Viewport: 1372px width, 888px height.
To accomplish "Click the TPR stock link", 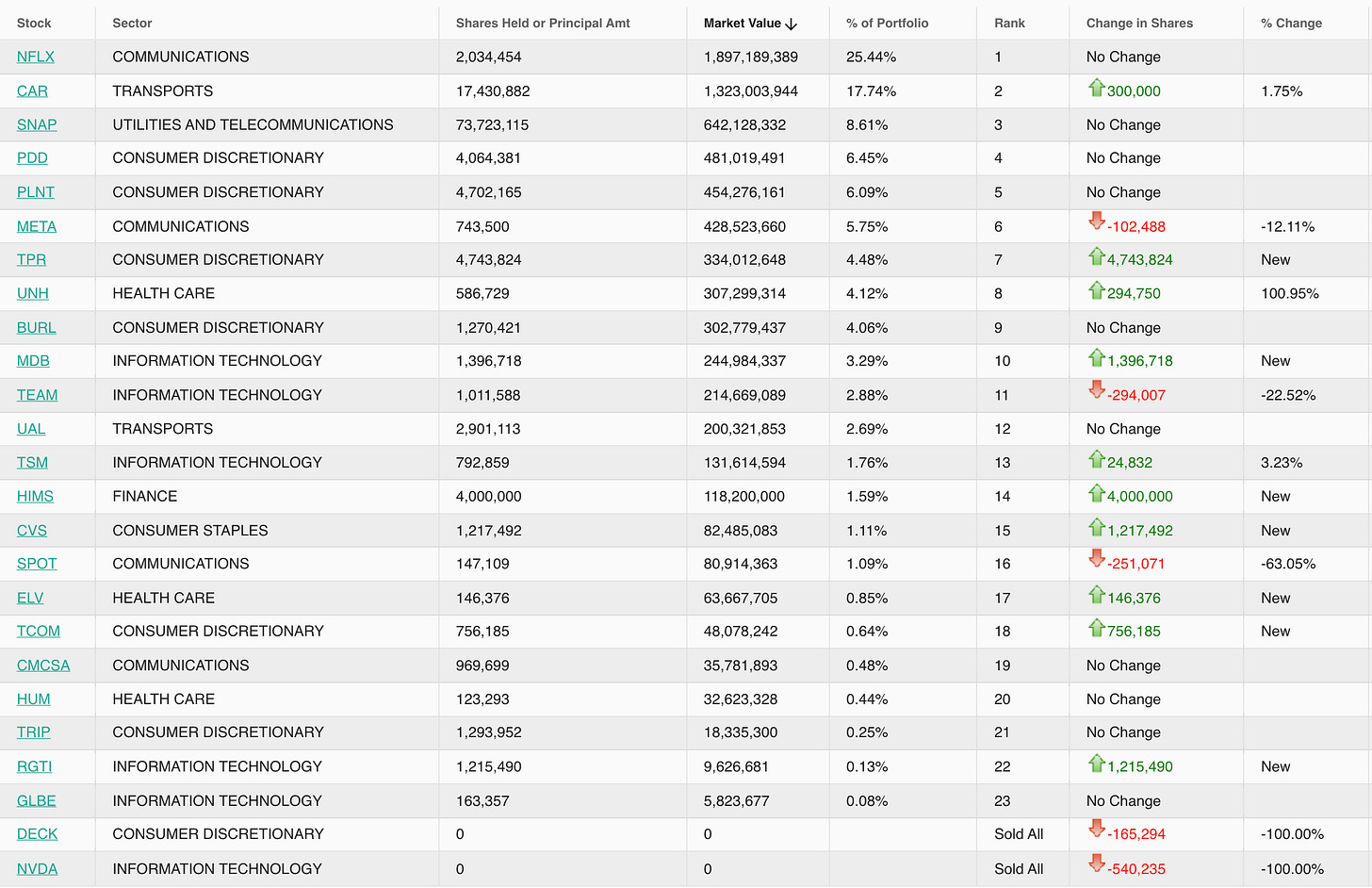I will tap(31, 259).
